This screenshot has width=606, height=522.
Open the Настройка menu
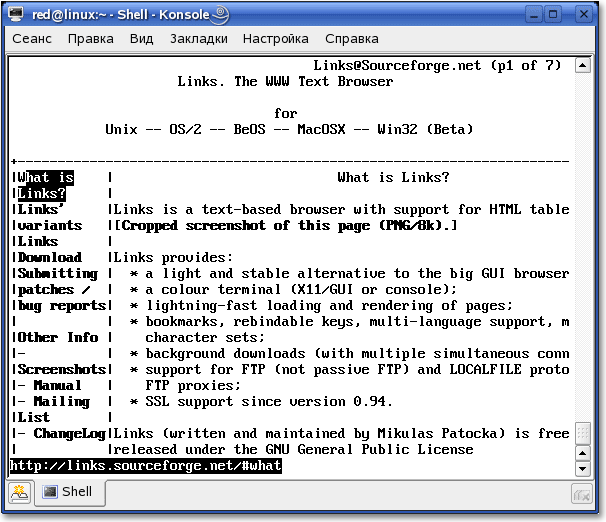276,39
